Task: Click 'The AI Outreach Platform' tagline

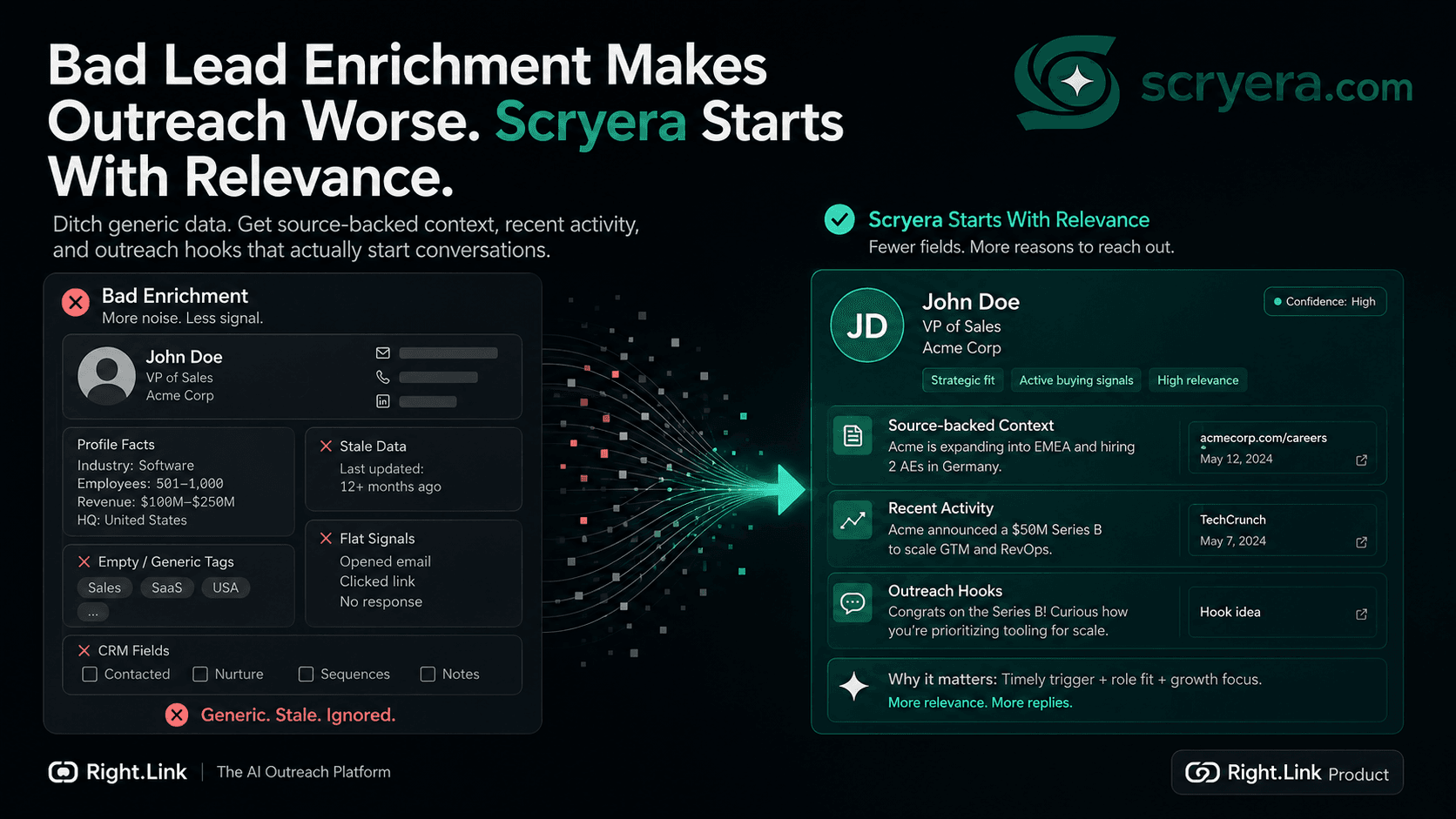Action: tap(303, 772)
